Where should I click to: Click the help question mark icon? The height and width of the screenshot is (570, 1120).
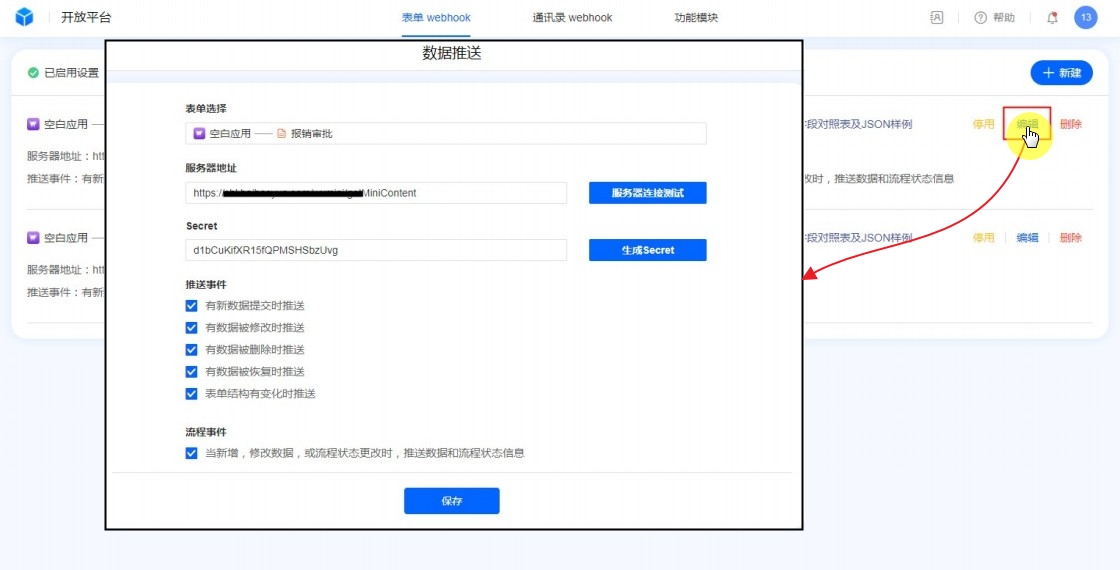980,17
